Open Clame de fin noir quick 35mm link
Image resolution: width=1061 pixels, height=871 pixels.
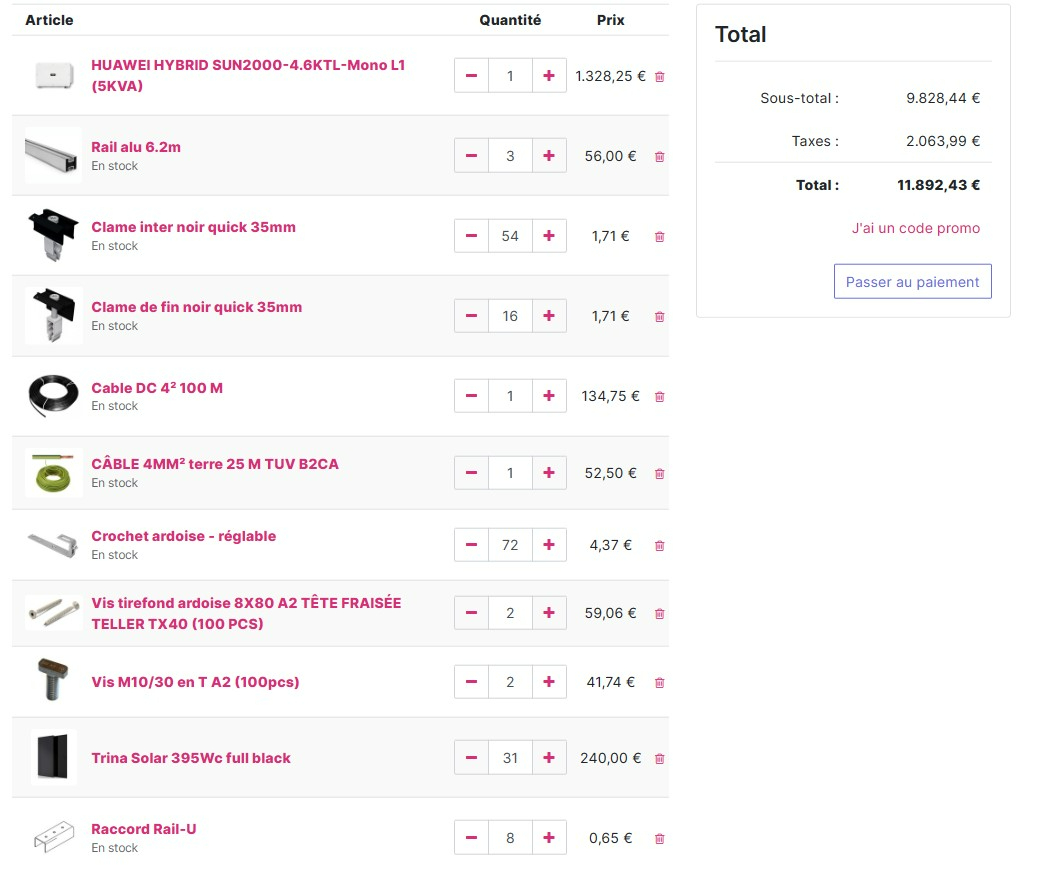click(197, 307)
